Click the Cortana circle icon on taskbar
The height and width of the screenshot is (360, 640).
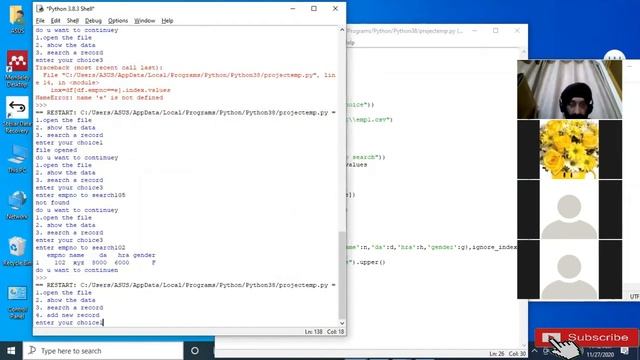click(x=195, y=351)
